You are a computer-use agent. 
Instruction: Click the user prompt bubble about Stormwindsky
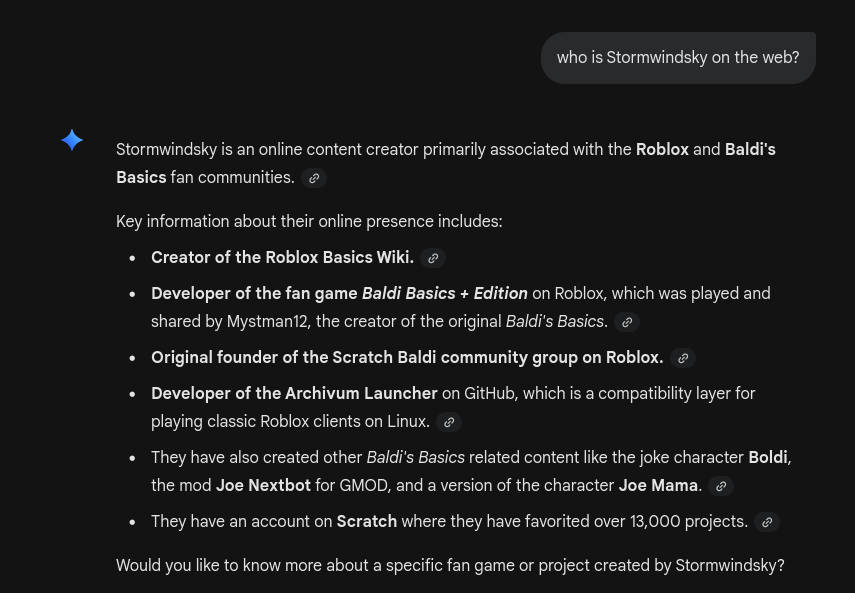(678, 58)
